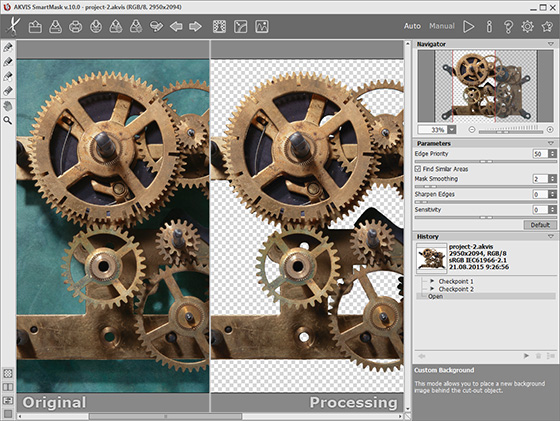The height and width of the screenshot is (421, 560).
Task: Redo action with right arrow
Action: pyautogui.click(x=195, y=26)
